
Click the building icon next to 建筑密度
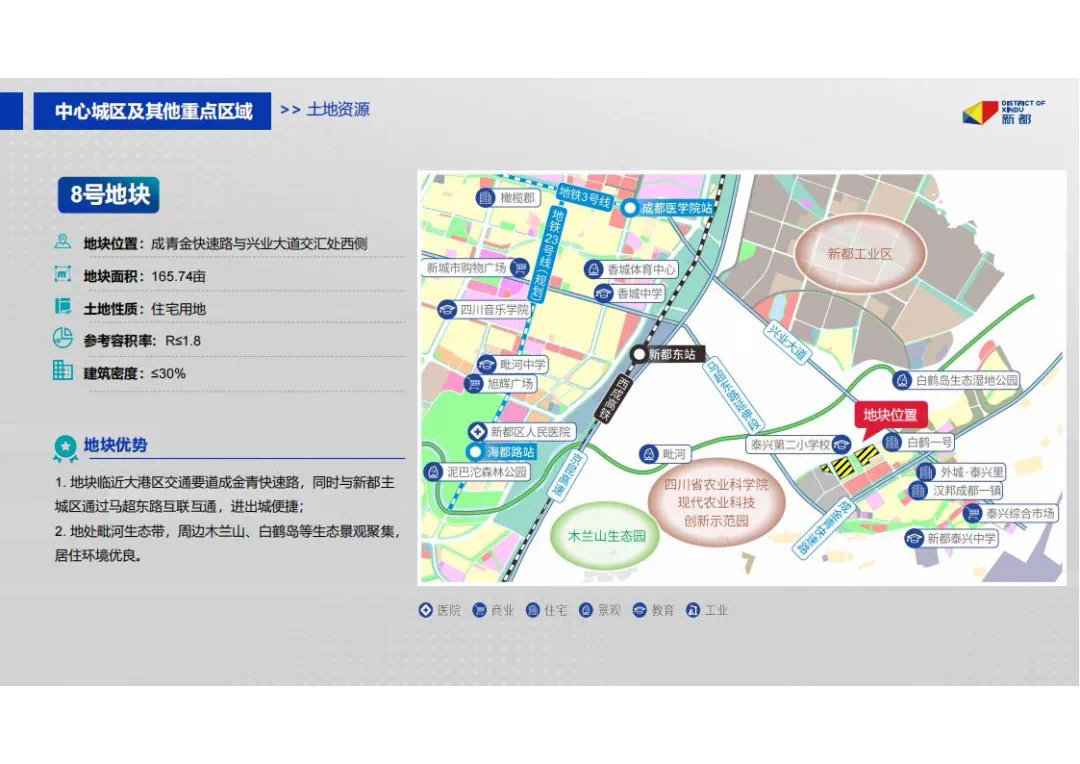(x=63, y=371)
